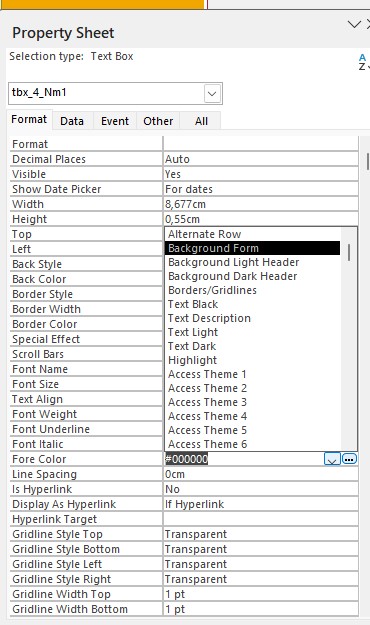Choose Highlight color option
The width and height of the screenshot is (370, 625).
(x=252, y=360)
